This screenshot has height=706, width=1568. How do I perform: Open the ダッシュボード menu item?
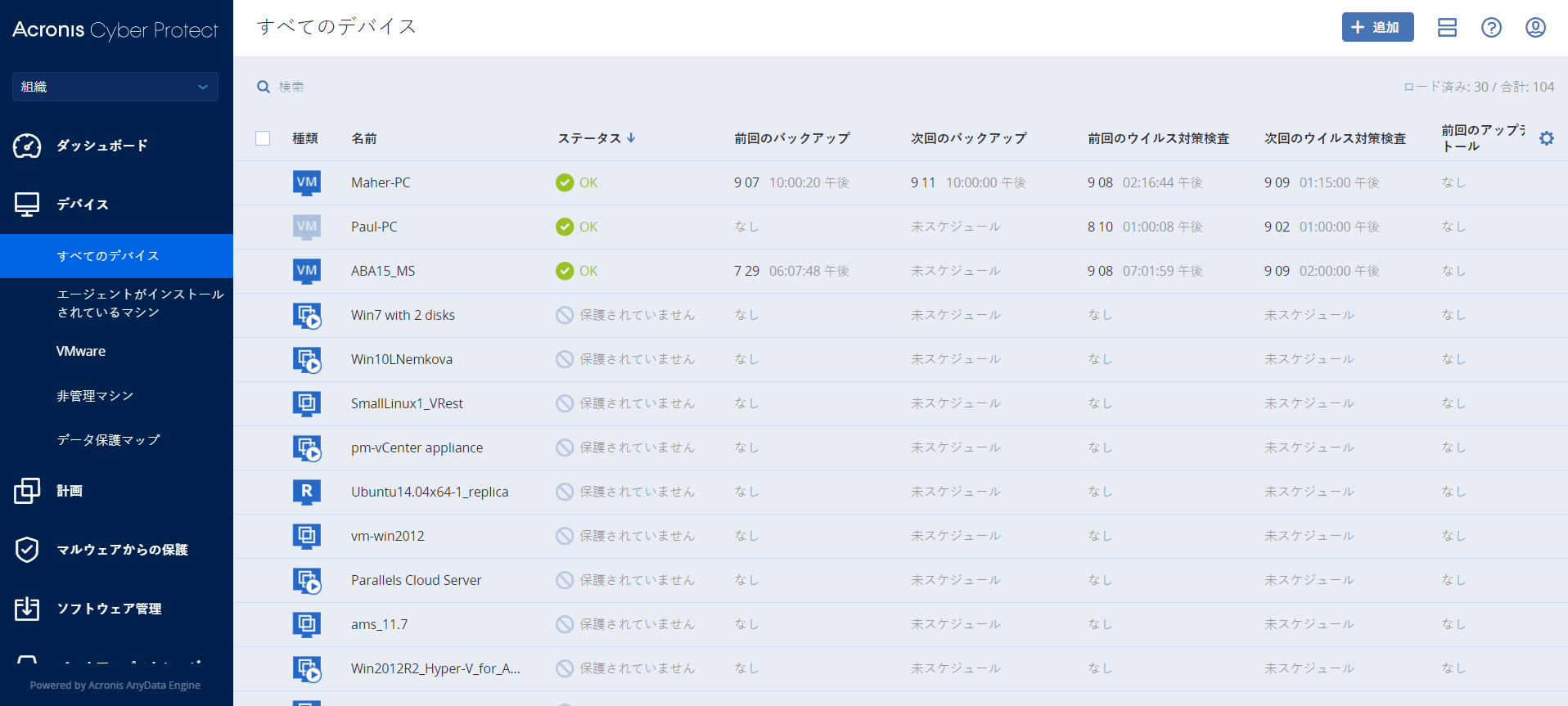pos(101,146)
